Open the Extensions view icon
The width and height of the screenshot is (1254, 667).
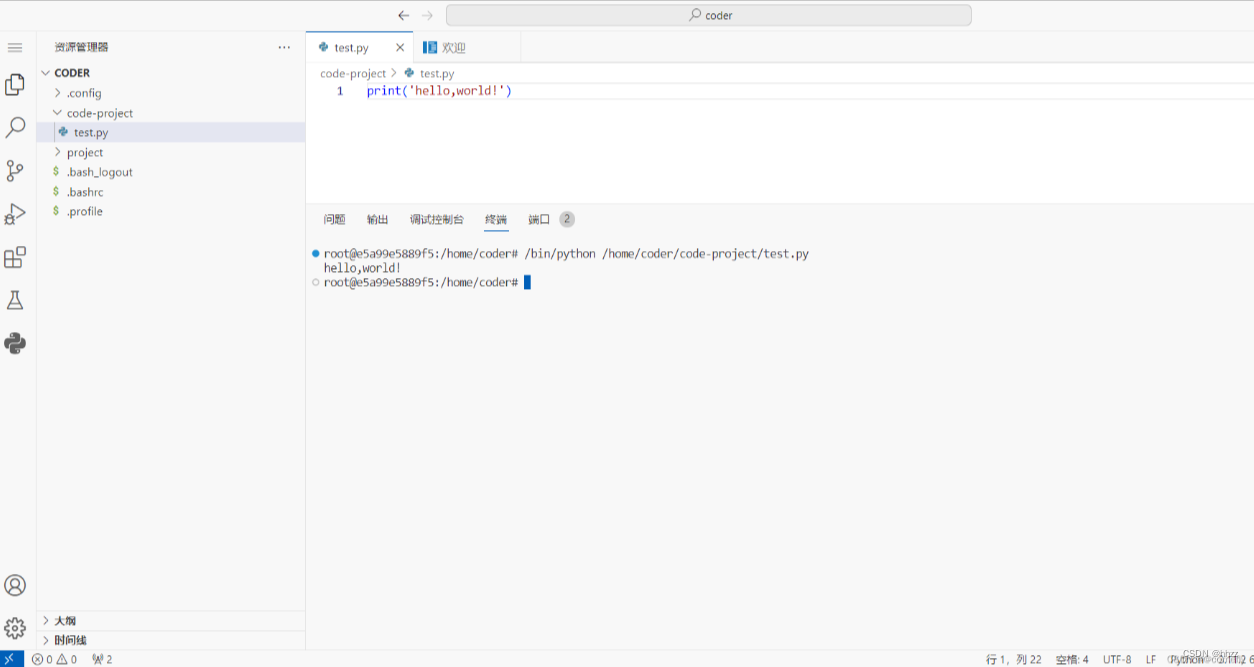[15, 258]
